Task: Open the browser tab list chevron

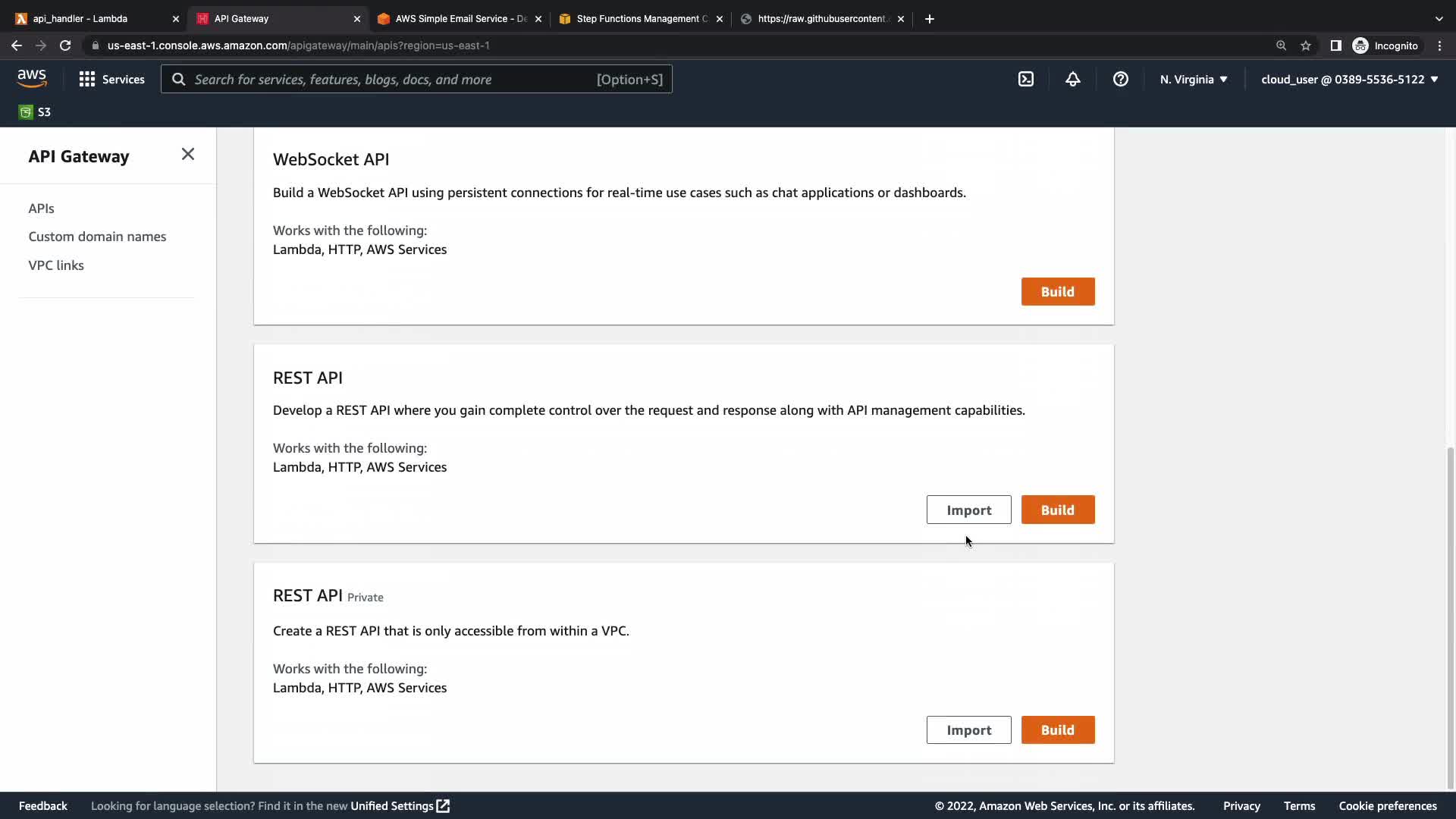Action: (1439, 19)
